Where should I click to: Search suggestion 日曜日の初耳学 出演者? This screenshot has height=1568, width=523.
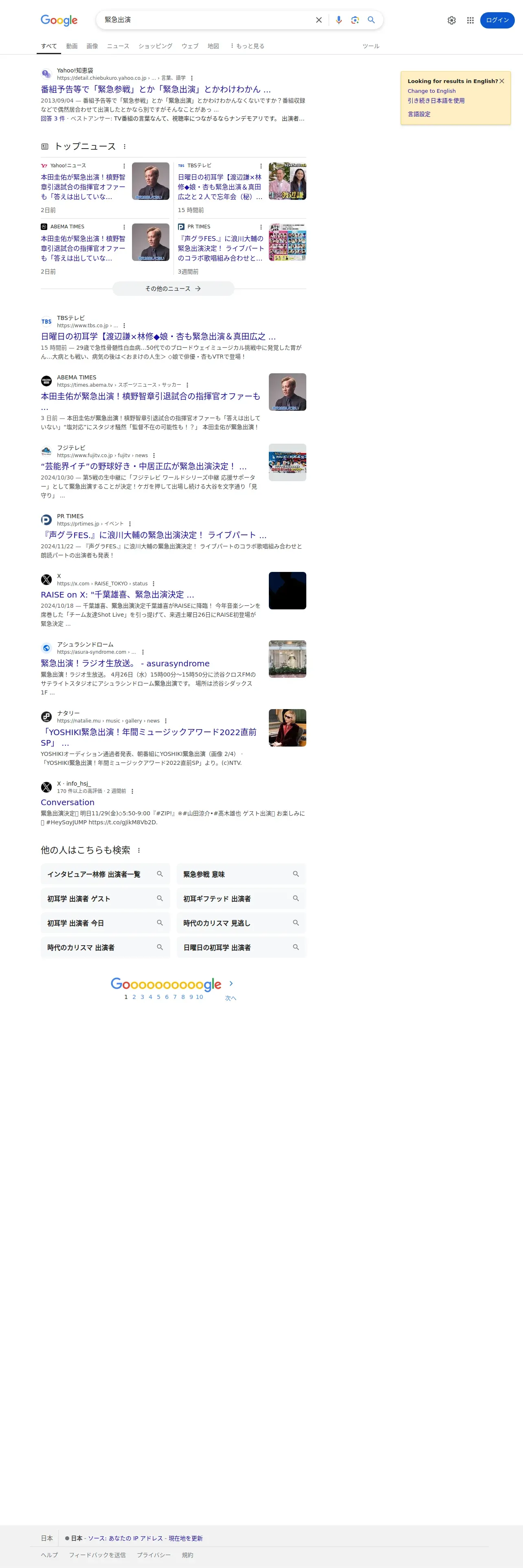(241, 947)
